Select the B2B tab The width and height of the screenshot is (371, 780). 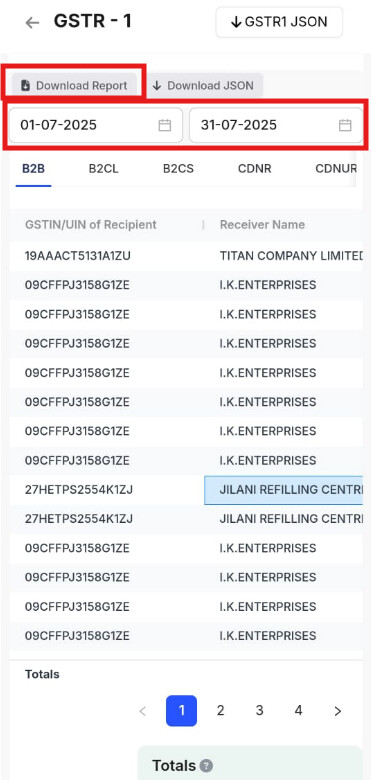(x=33, y=169)
